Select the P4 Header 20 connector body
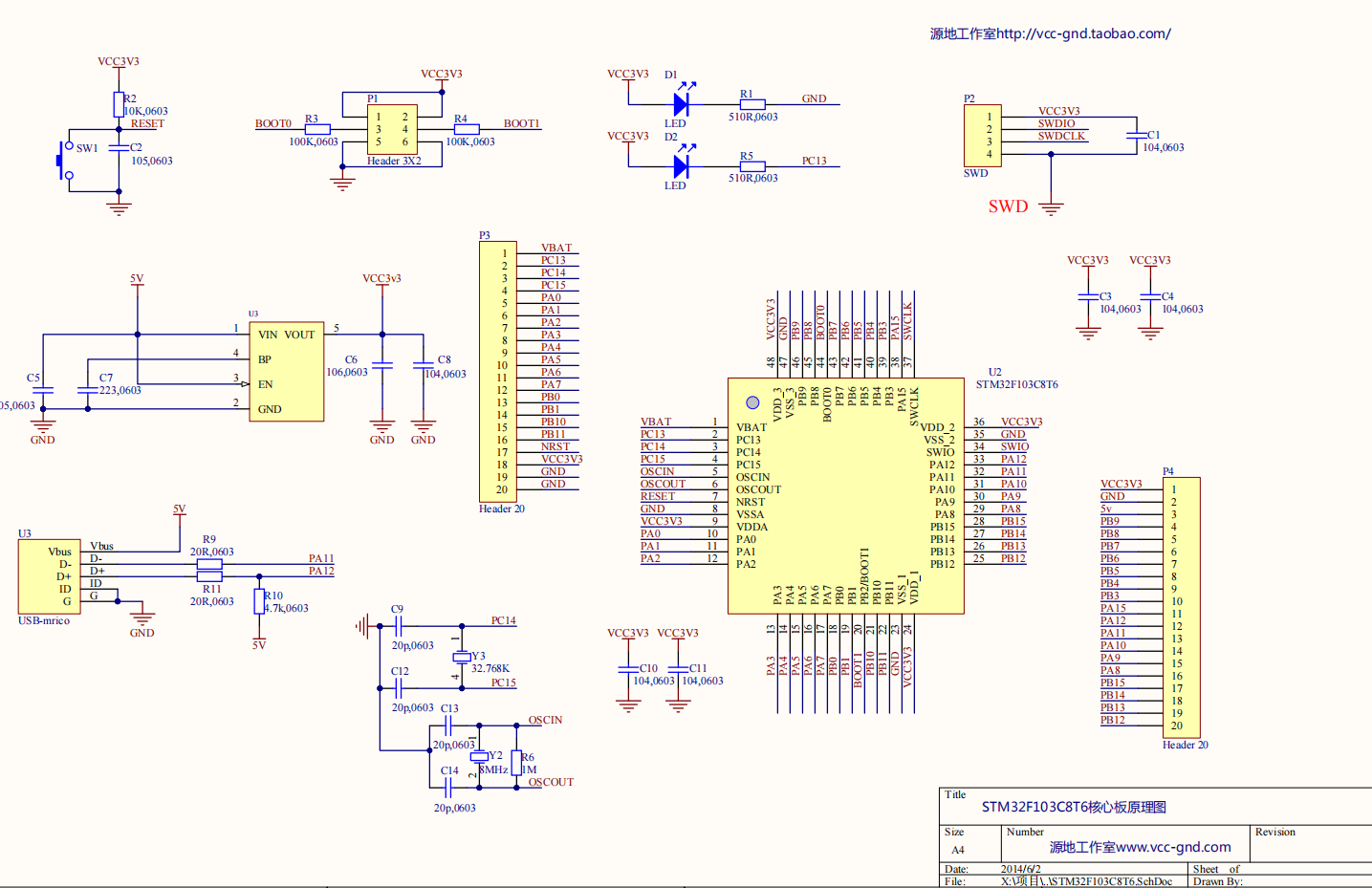Screen dimensions: 1372x888 [1182, 607]
